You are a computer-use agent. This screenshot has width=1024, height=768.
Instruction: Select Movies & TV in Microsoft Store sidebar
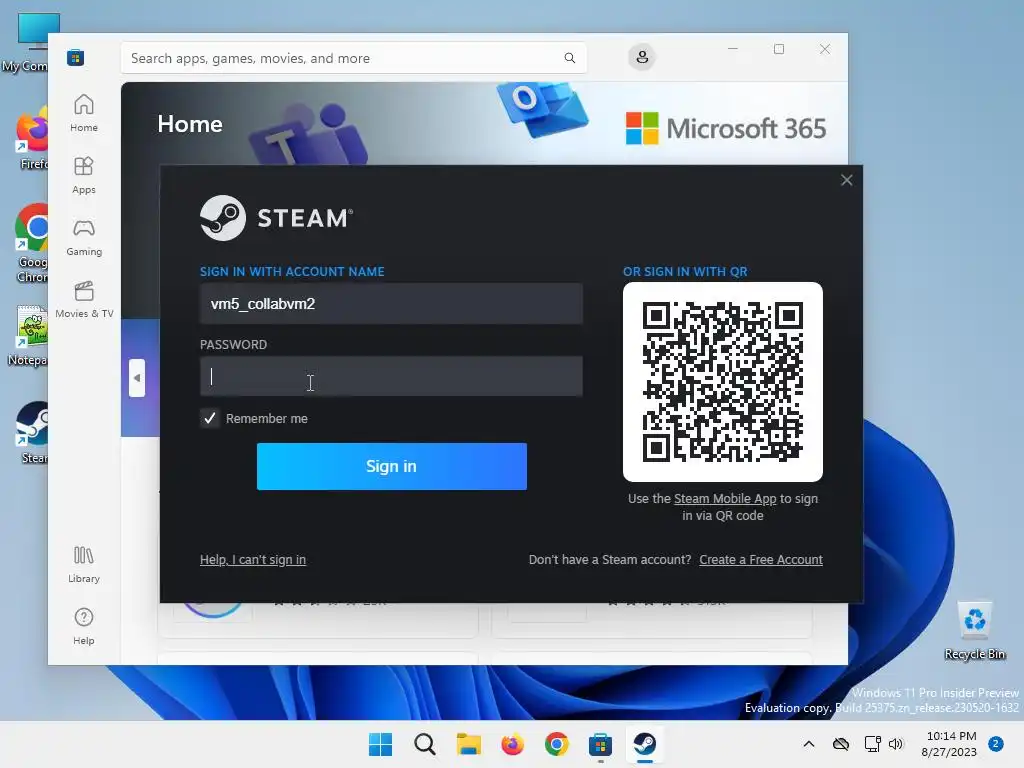[84, 299]
